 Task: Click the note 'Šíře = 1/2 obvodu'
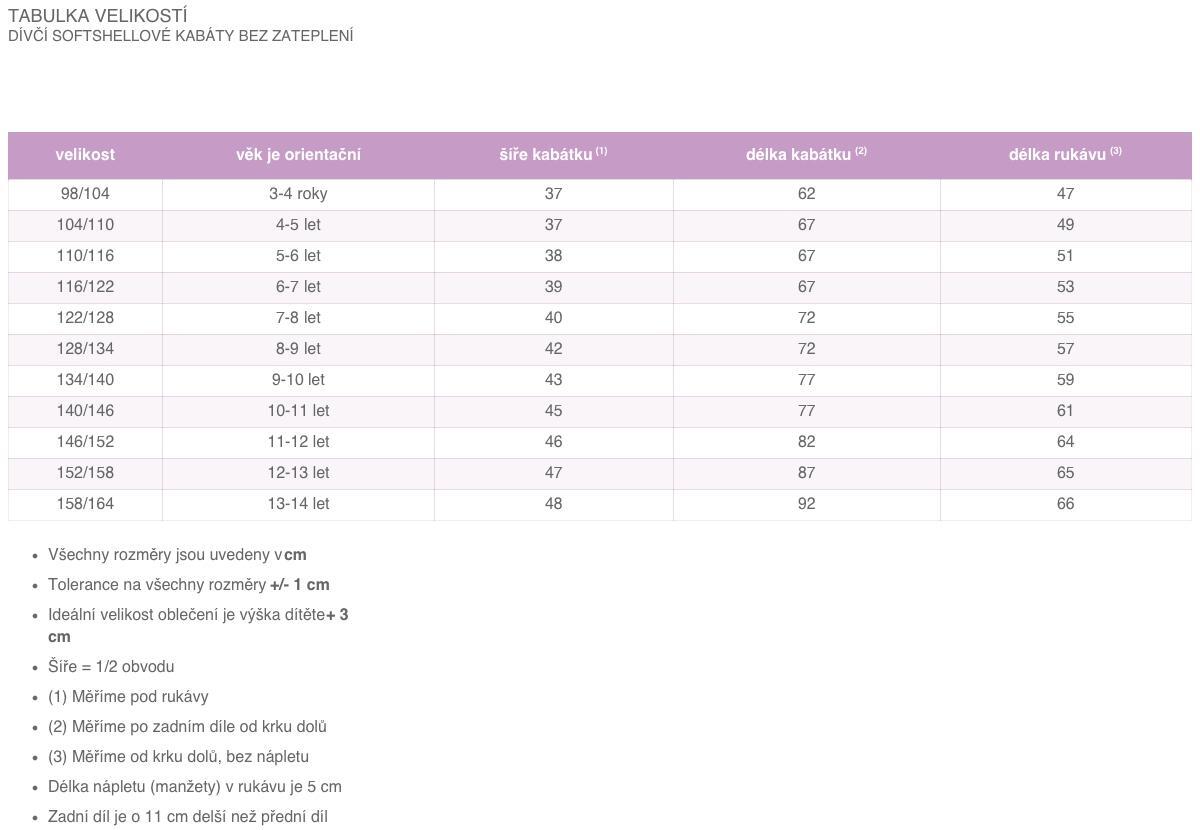111,667
